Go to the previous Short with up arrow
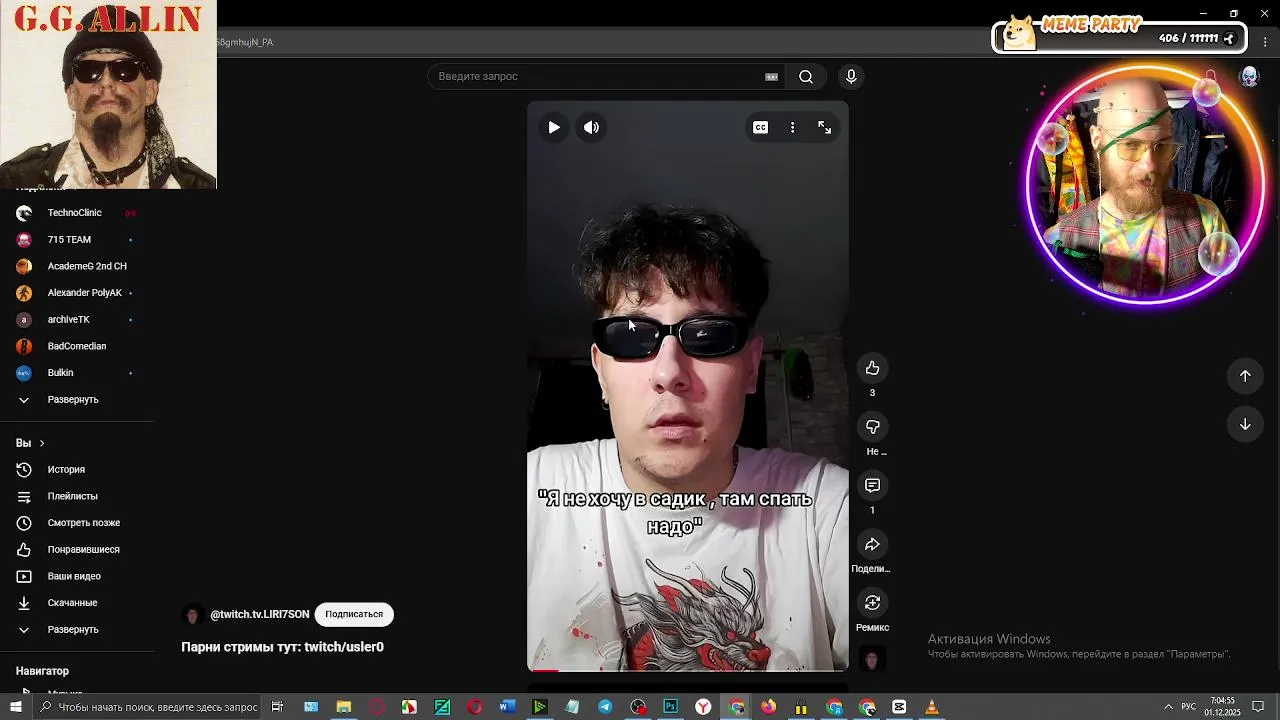Screen dimensions: 1280x720 point(1245,376)
